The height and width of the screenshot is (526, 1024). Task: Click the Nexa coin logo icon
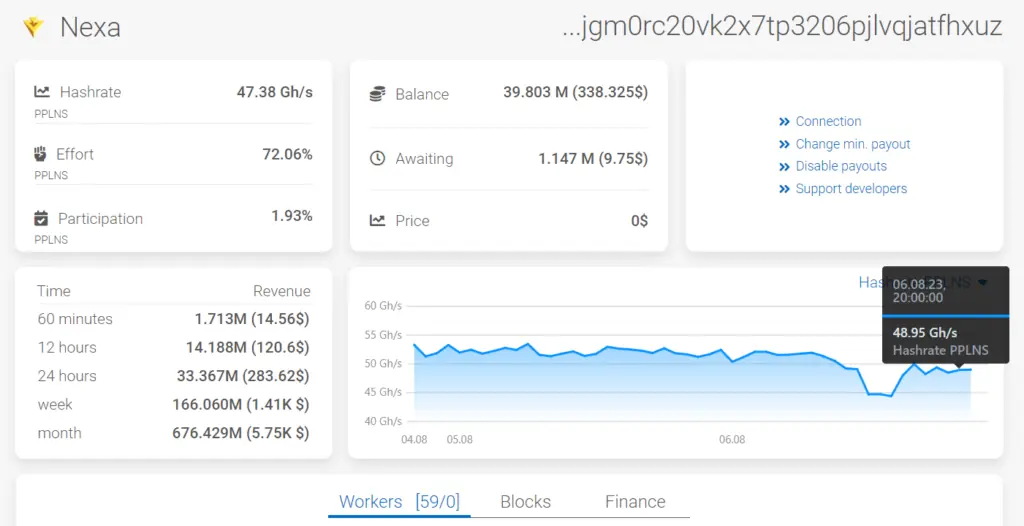(x=33, y=27)
